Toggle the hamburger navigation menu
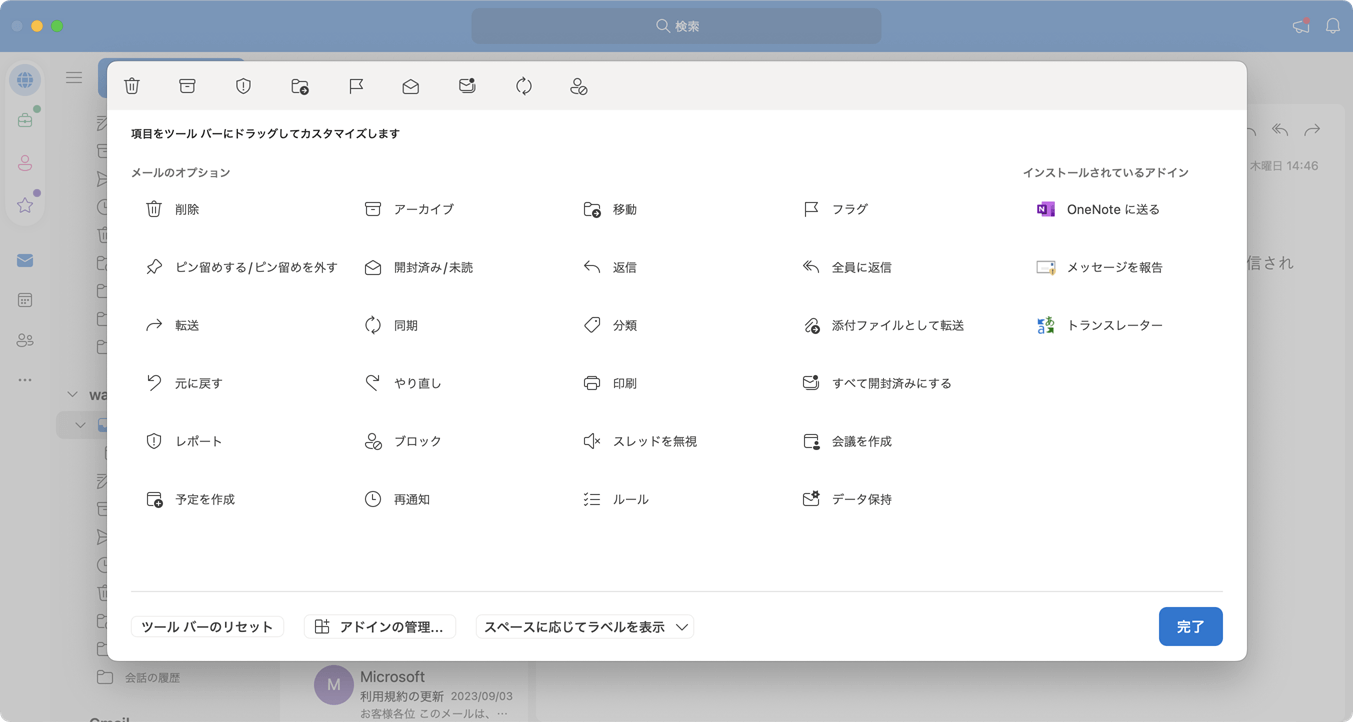The height and width of the screenshot is (722, 1353). click(74, 78)
